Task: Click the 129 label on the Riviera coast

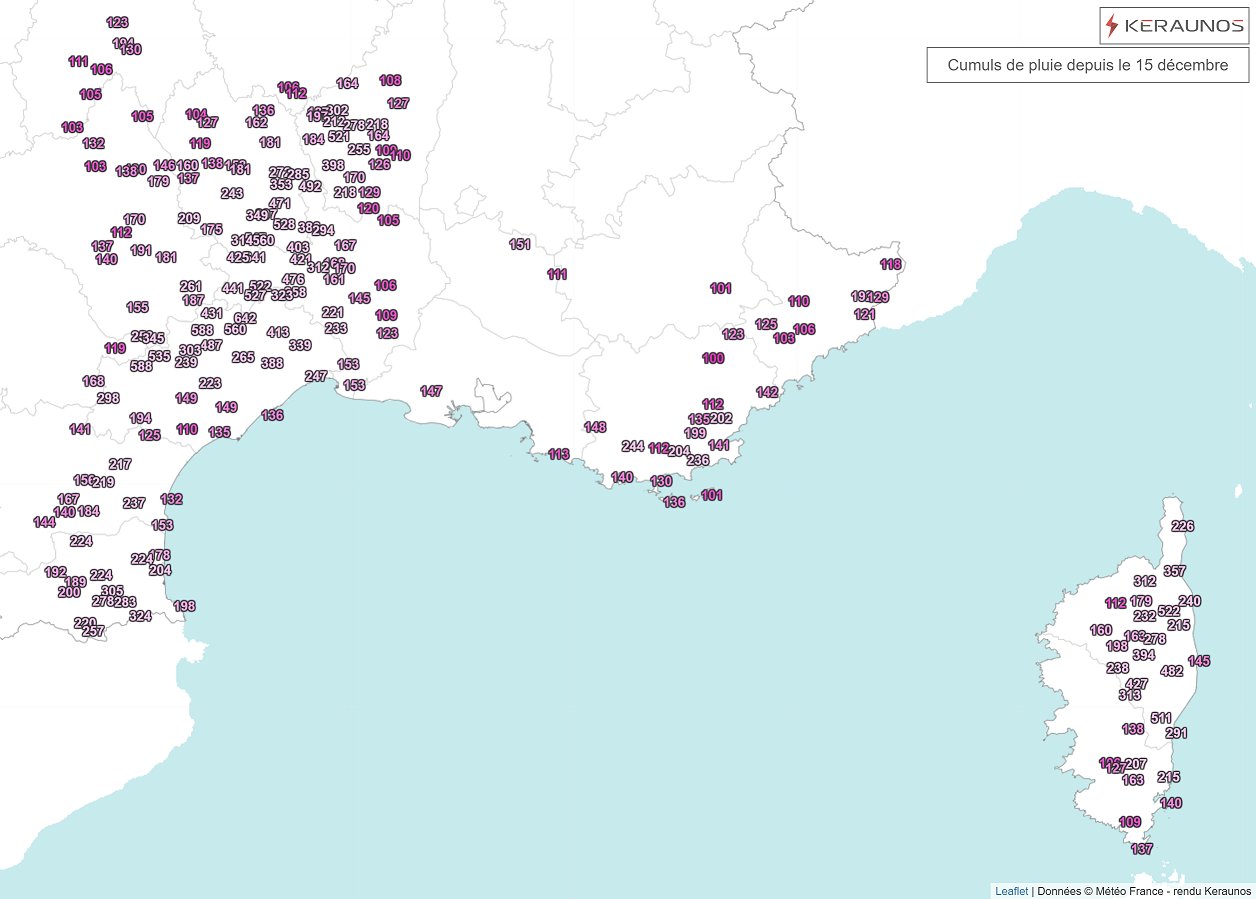Action: click(x=879, y=296)
